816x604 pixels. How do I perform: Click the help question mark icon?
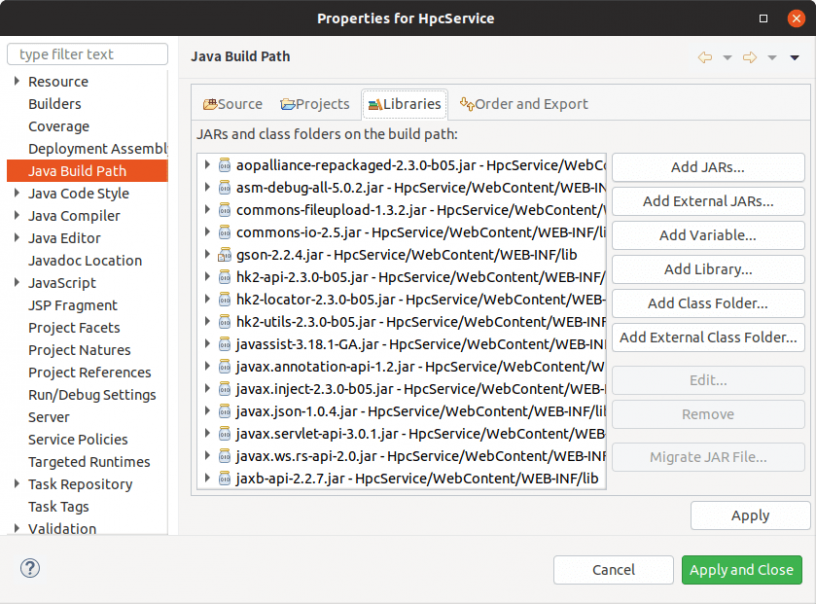[x=29, y=568]
